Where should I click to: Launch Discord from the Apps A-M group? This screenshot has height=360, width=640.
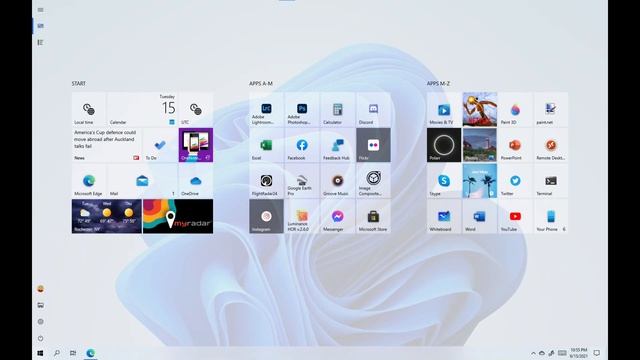point(373,109)
